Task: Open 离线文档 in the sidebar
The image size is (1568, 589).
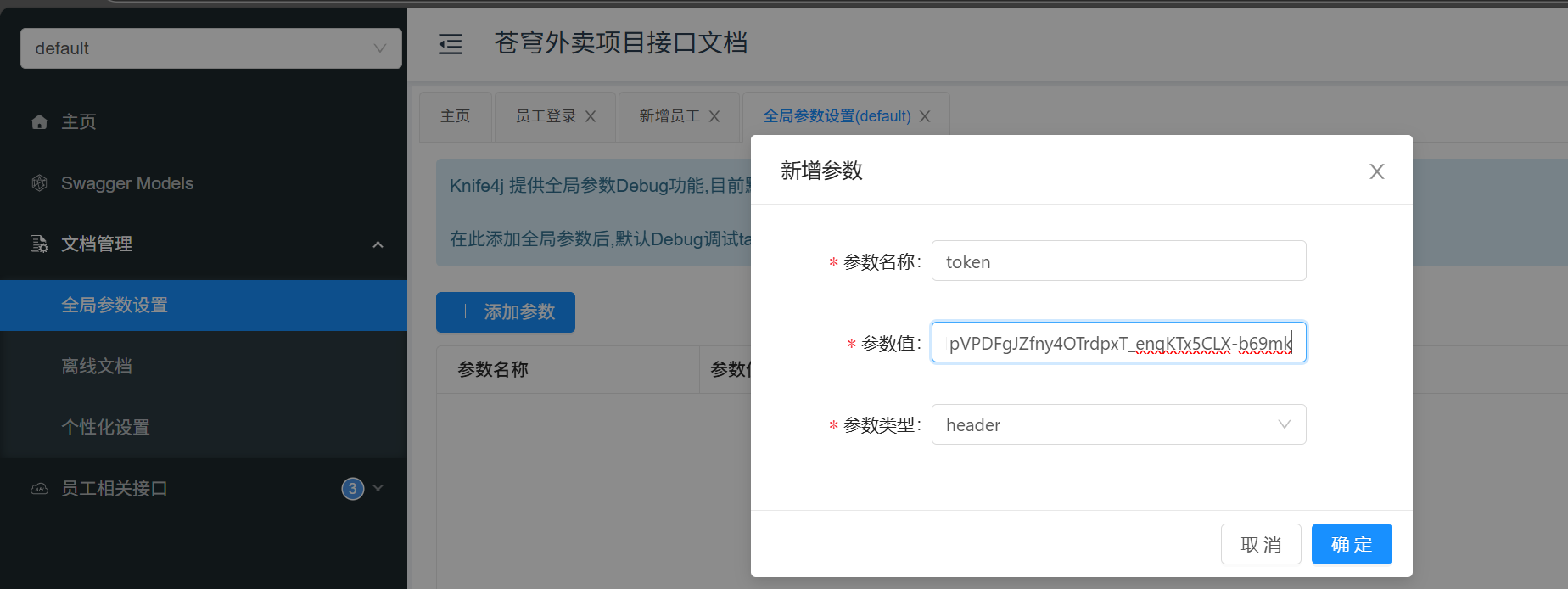Action: 97,367
